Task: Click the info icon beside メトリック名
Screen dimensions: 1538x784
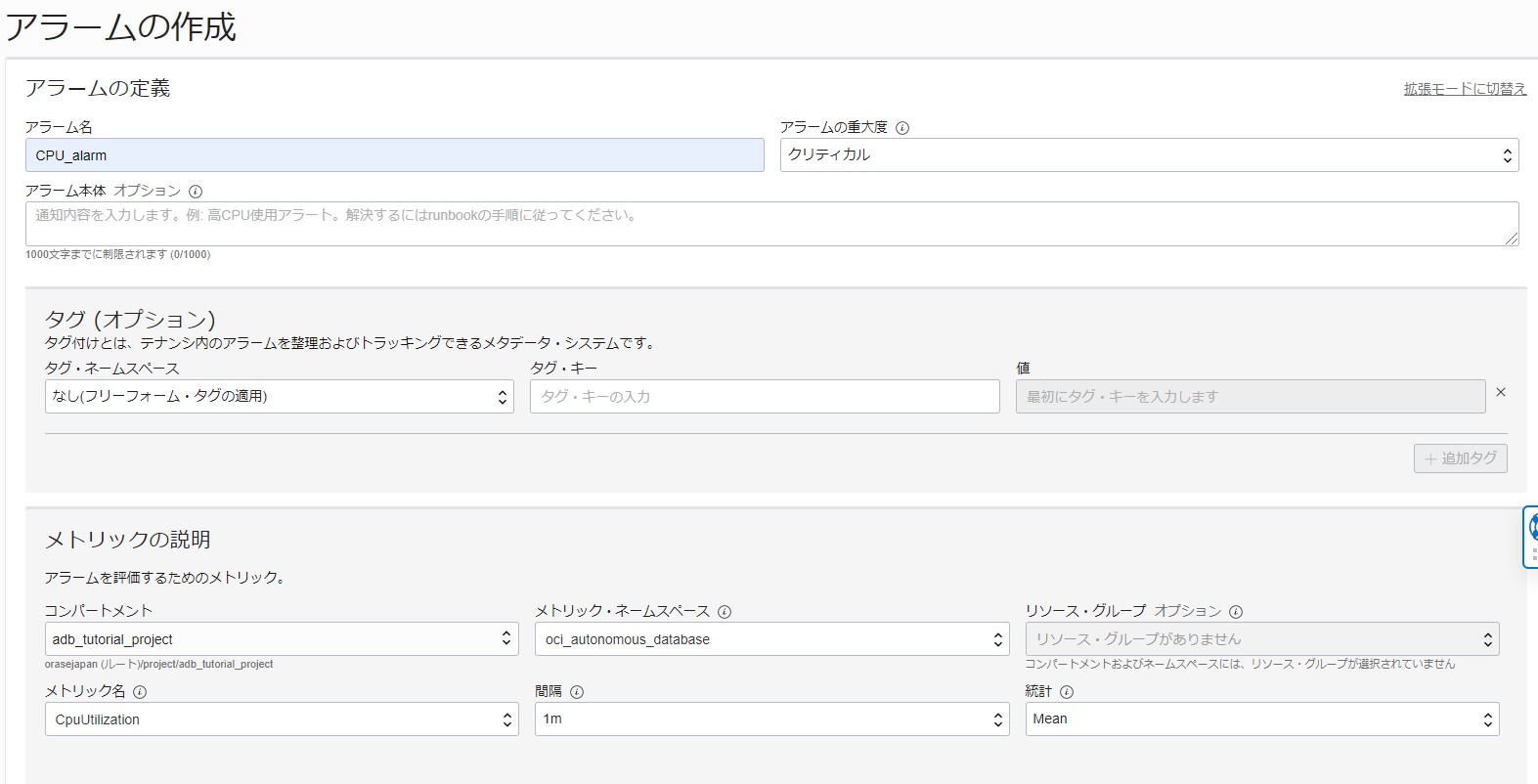Action: 140,692
